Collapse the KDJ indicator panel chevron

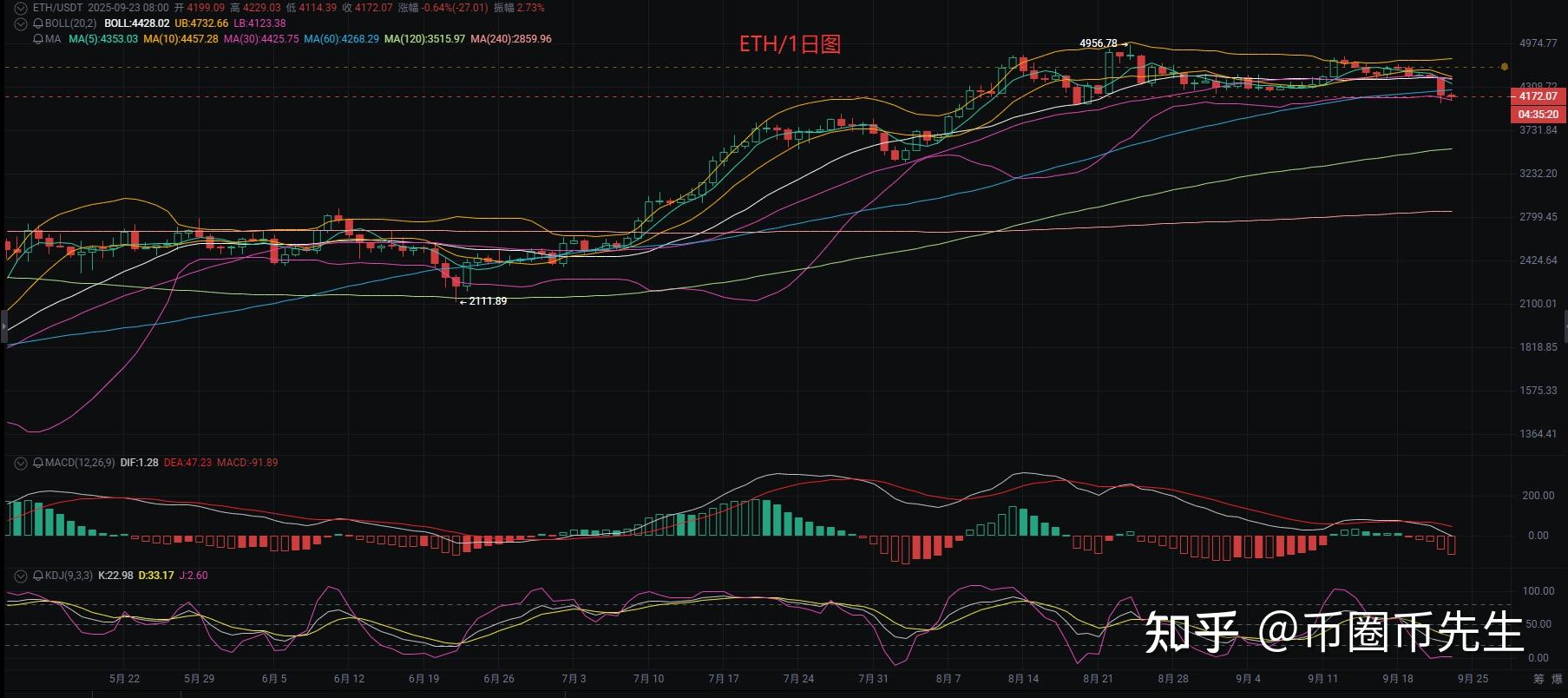[21, 576]
